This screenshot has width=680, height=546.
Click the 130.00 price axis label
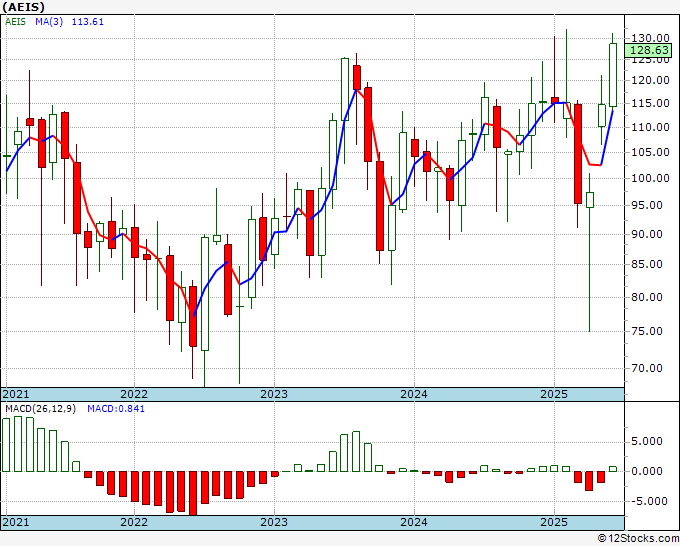(x=650, y=38)
